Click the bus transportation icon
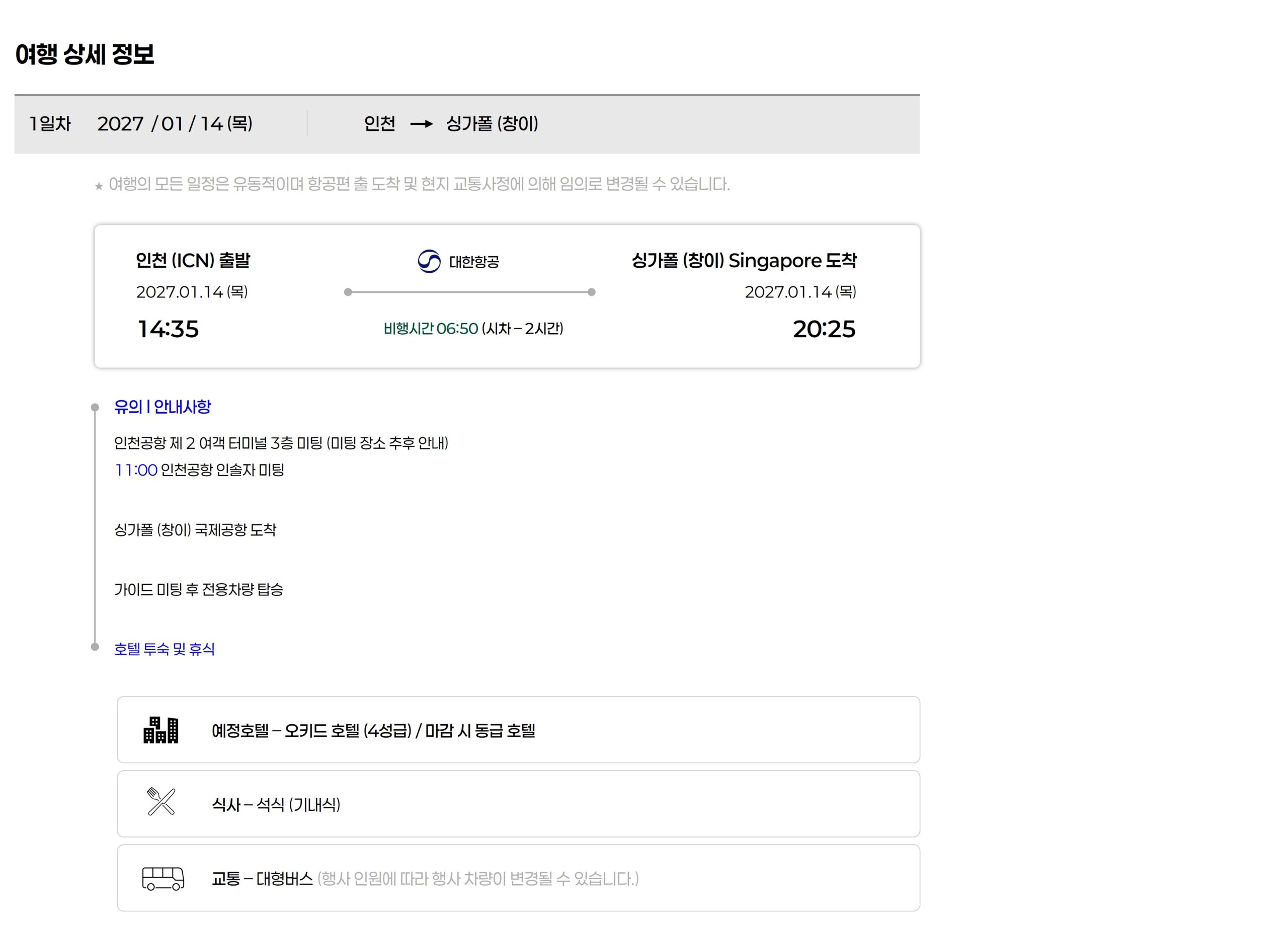This screenshot has height=929, width=1288. (x=163, y=879)
